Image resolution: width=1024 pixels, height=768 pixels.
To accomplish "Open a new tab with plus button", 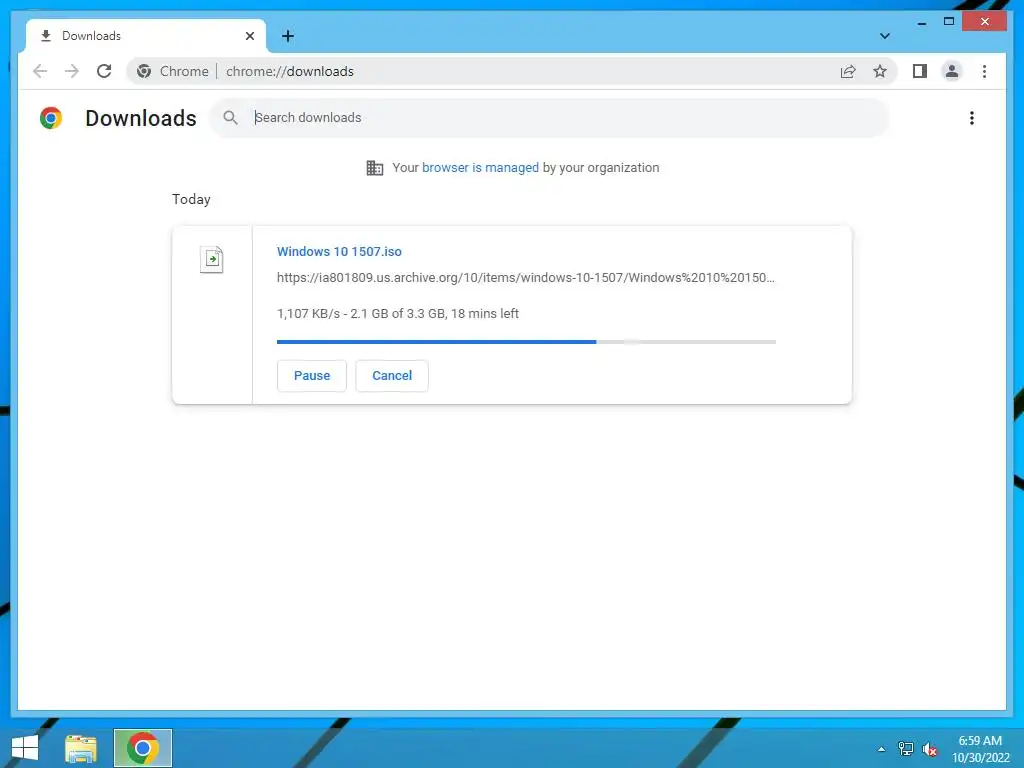I will click(288, 36).
